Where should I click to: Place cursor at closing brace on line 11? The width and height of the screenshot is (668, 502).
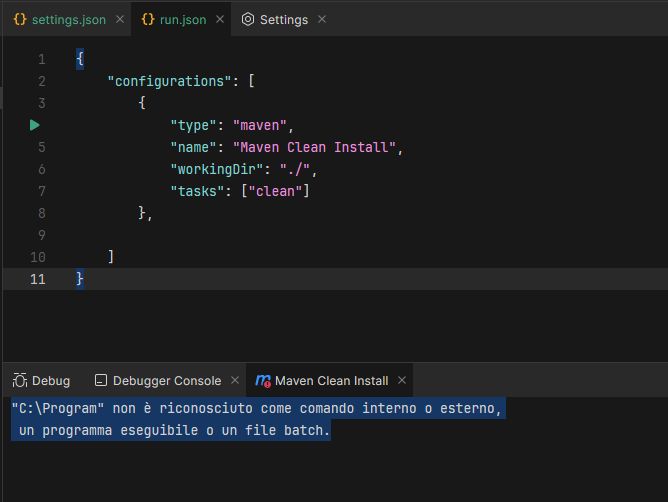pos(80,279)
